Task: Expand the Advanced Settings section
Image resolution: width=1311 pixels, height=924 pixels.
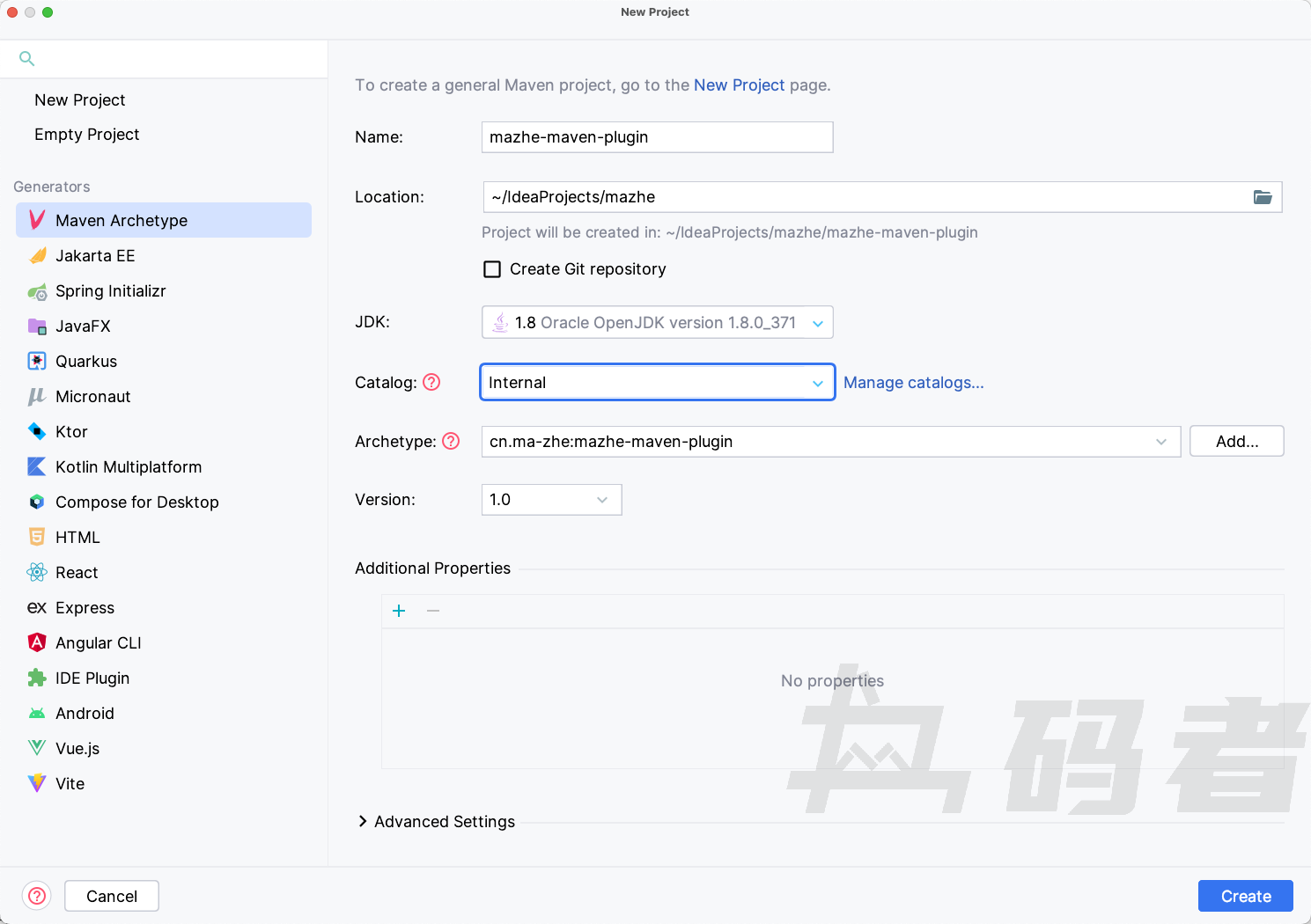Action: 363,821
